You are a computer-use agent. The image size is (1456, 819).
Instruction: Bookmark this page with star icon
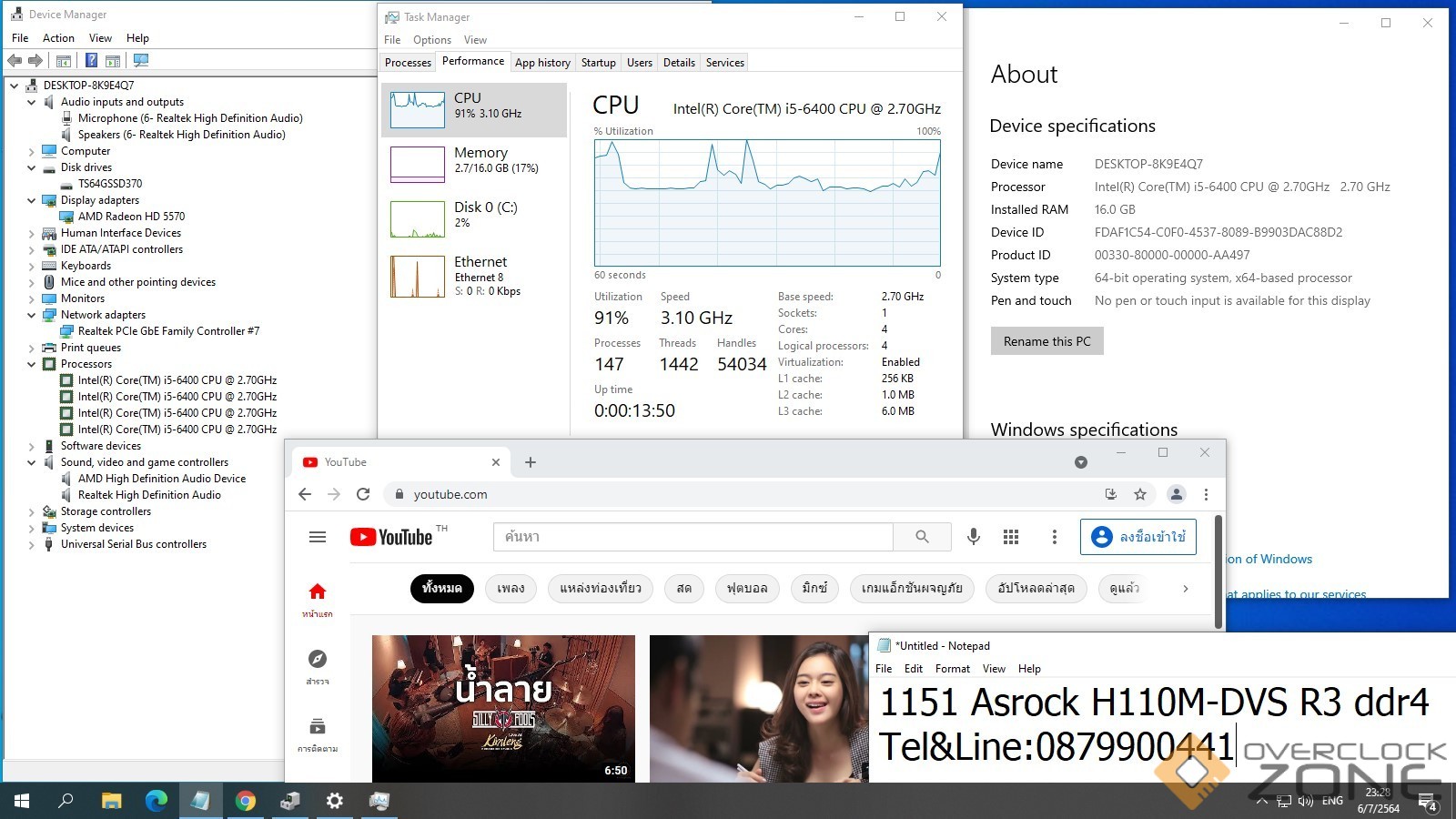[x=1140, y=494]
